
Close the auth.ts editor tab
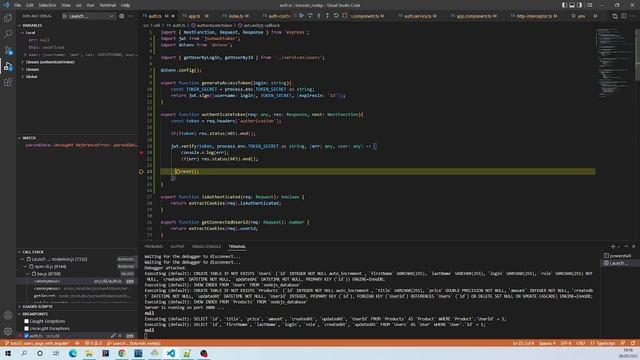(x=173, y=16)
